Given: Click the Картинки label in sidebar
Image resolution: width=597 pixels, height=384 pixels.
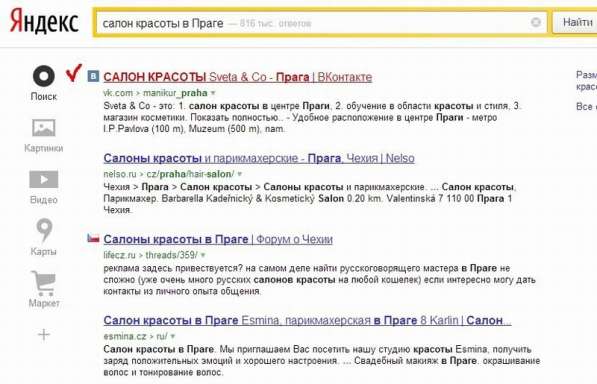Looking at the screenshot, I should click(x=44, y=148).
